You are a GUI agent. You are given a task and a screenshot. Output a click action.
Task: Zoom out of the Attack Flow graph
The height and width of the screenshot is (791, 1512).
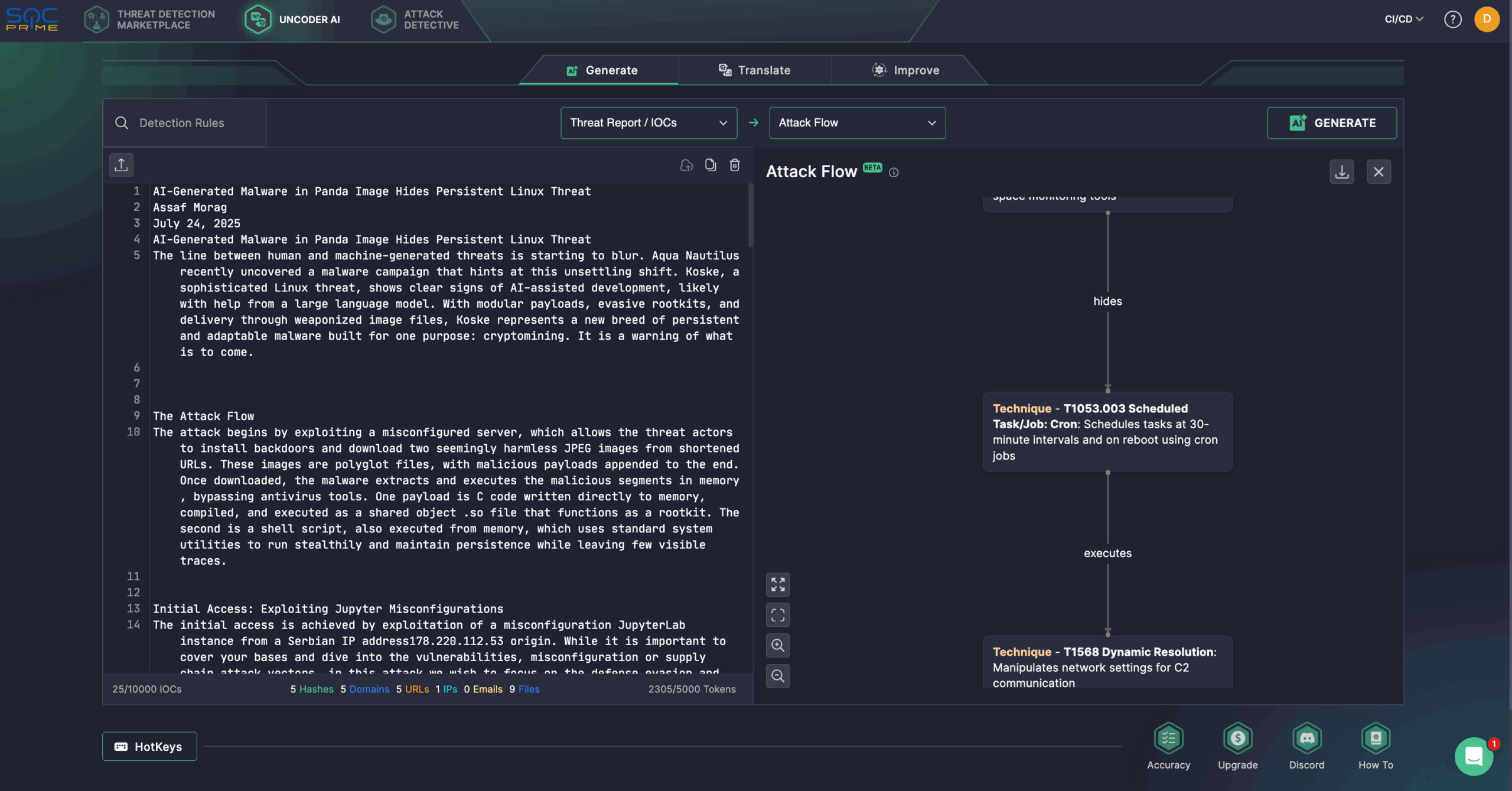778,676
